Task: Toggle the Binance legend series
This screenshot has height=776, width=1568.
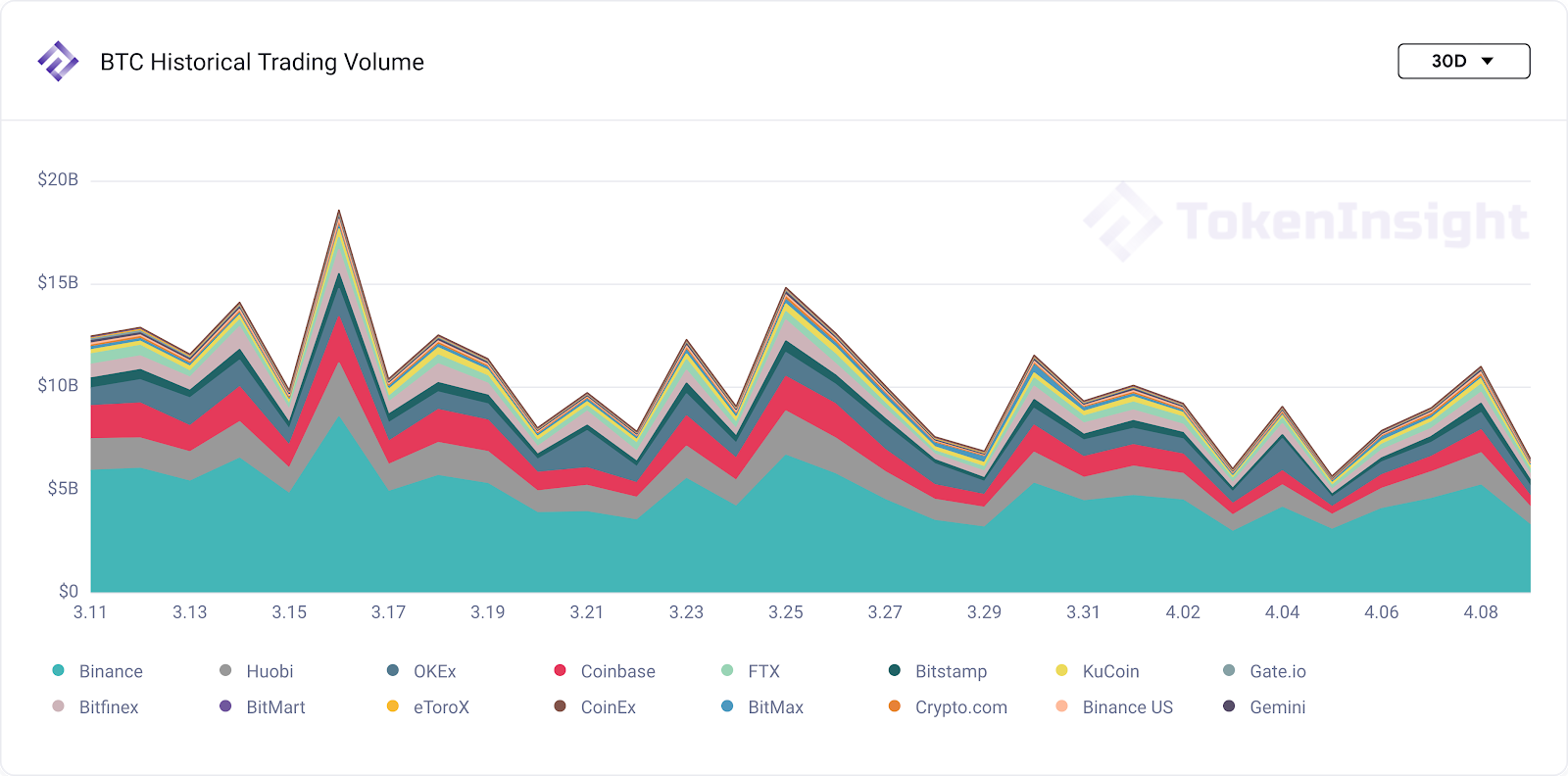Action: click(x=97, y=671)
